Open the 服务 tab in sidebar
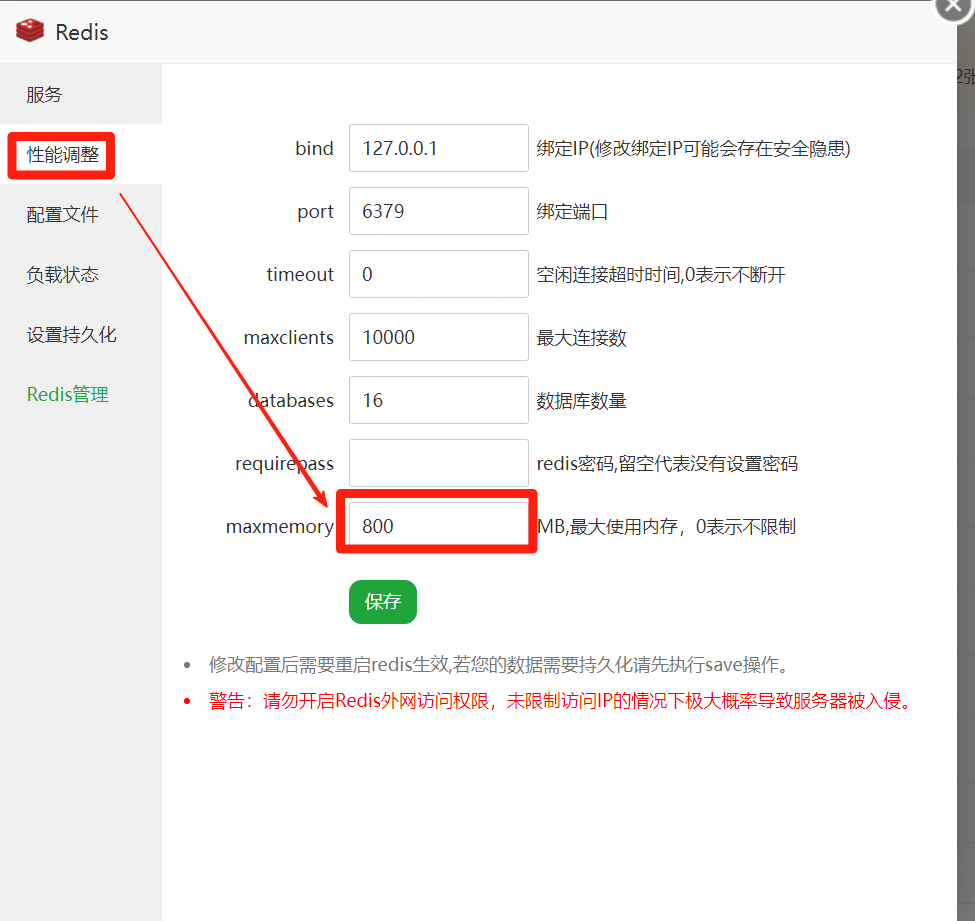The width and height of the screenshot is (975, 921). (x=45, y=95)
